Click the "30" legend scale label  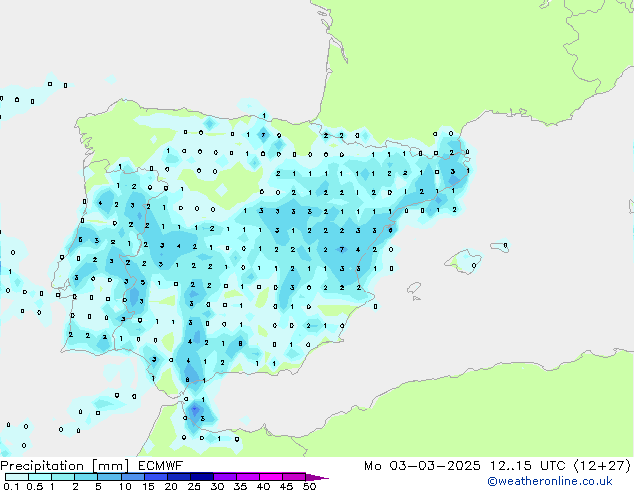[217, 486]
